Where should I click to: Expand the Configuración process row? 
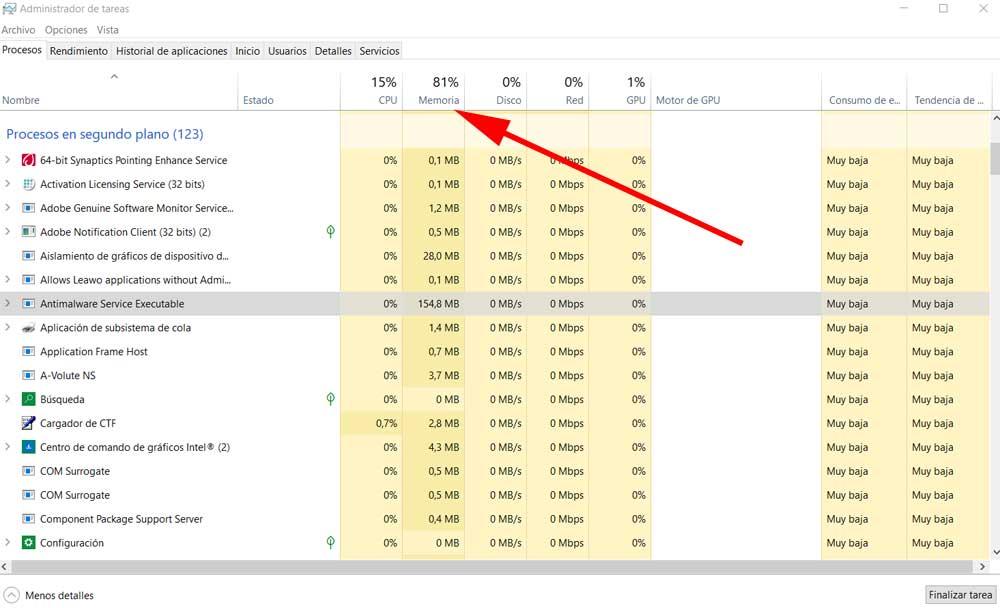coord(8,542)
